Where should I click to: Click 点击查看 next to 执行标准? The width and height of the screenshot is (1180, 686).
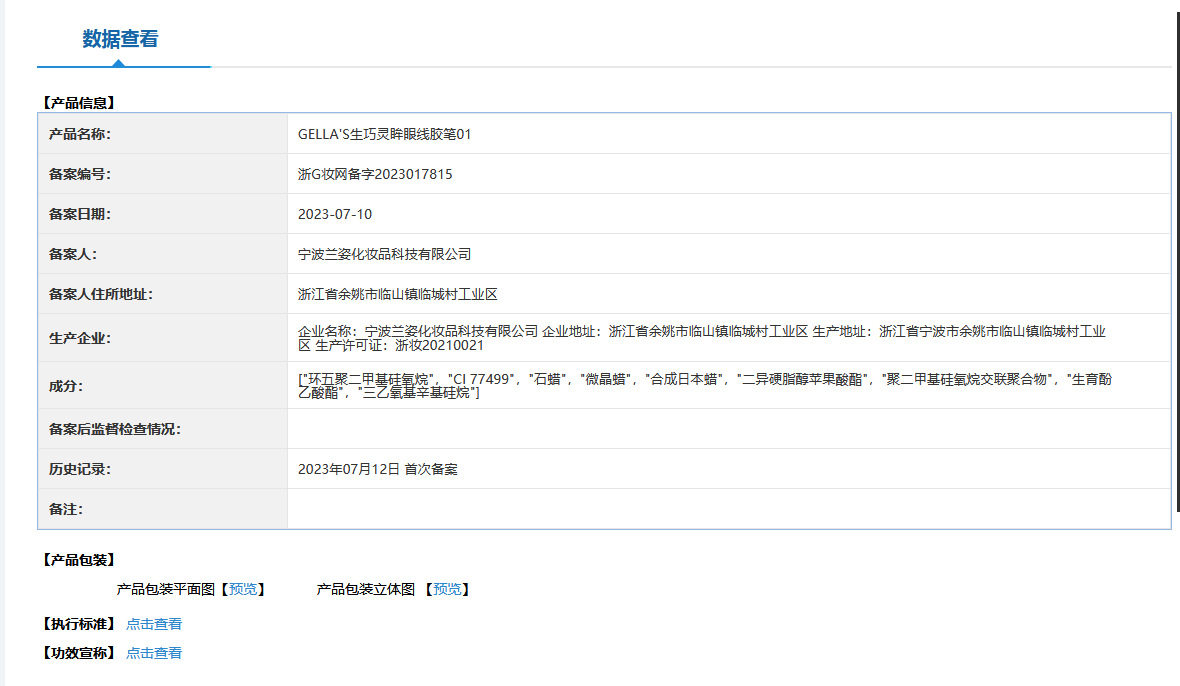[154, 624]
